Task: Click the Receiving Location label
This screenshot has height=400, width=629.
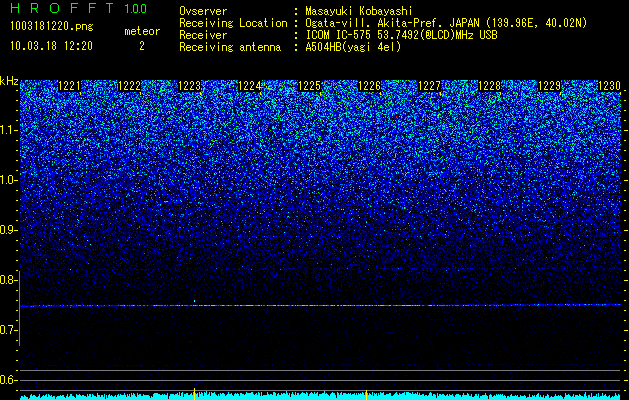Action: pos(233,23)
